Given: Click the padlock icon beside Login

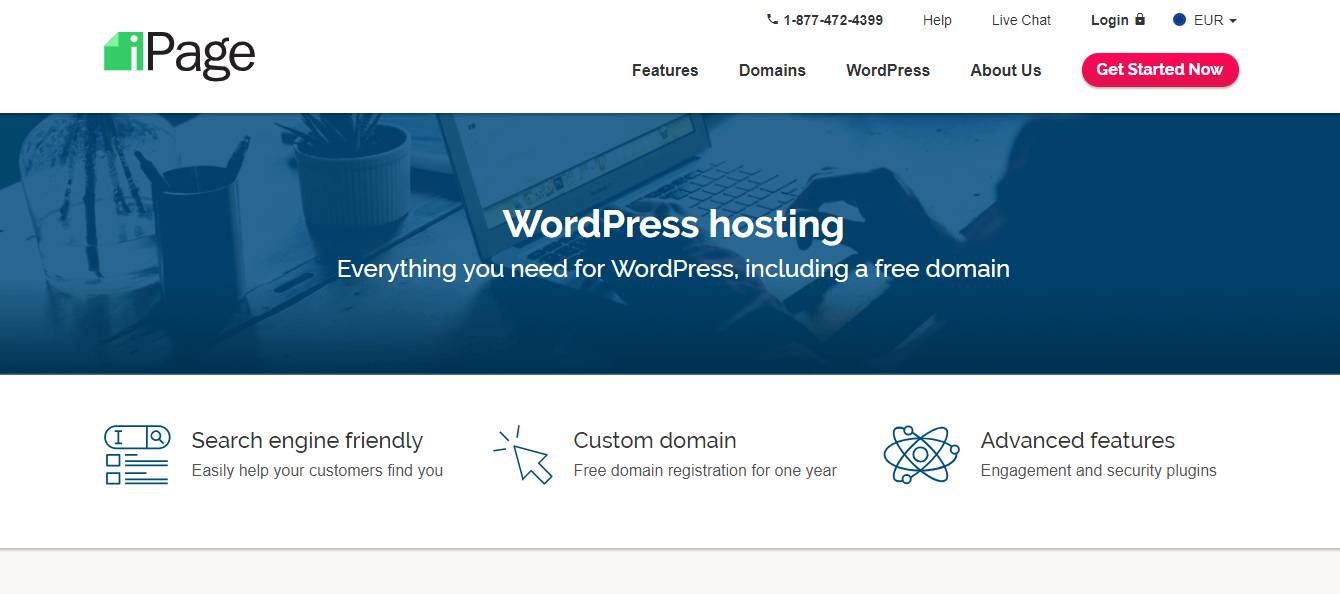Looking at the screenshot, I should (x=1140, y=19).
